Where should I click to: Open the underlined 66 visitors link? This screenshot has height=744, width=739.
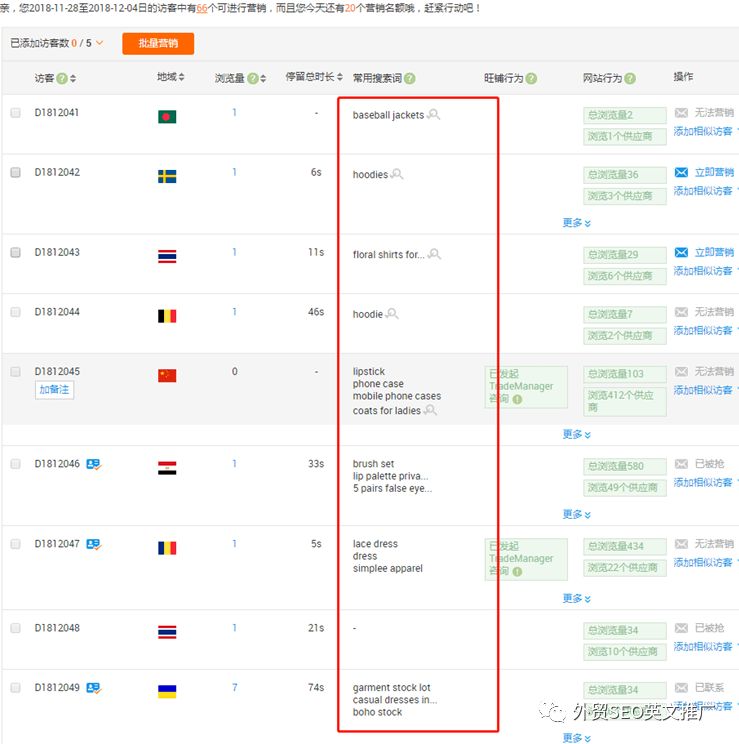pyautogui.click(x=202, y=8)
